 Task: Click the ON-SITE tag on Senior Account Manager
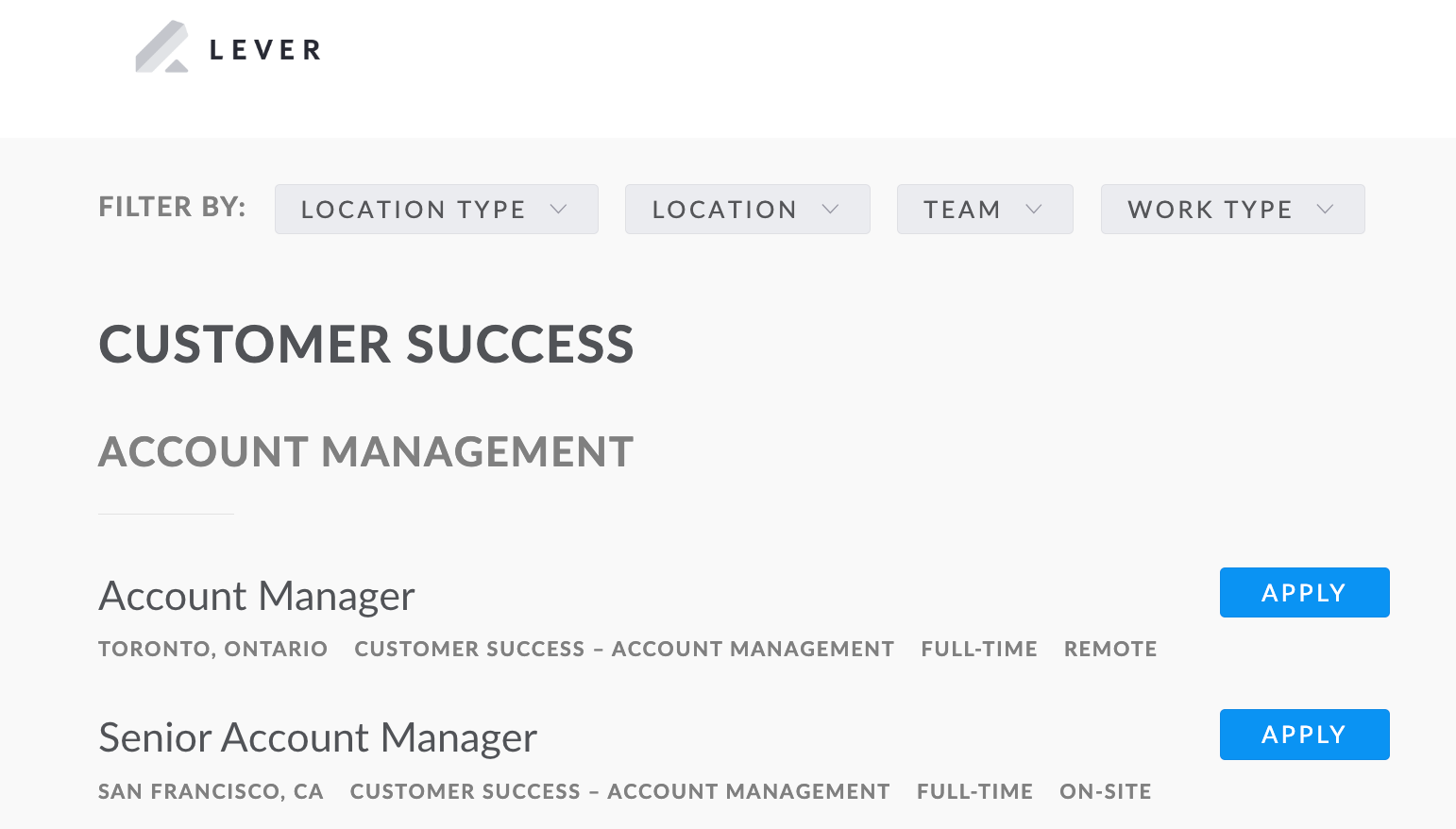click(x=1105, y=791)
